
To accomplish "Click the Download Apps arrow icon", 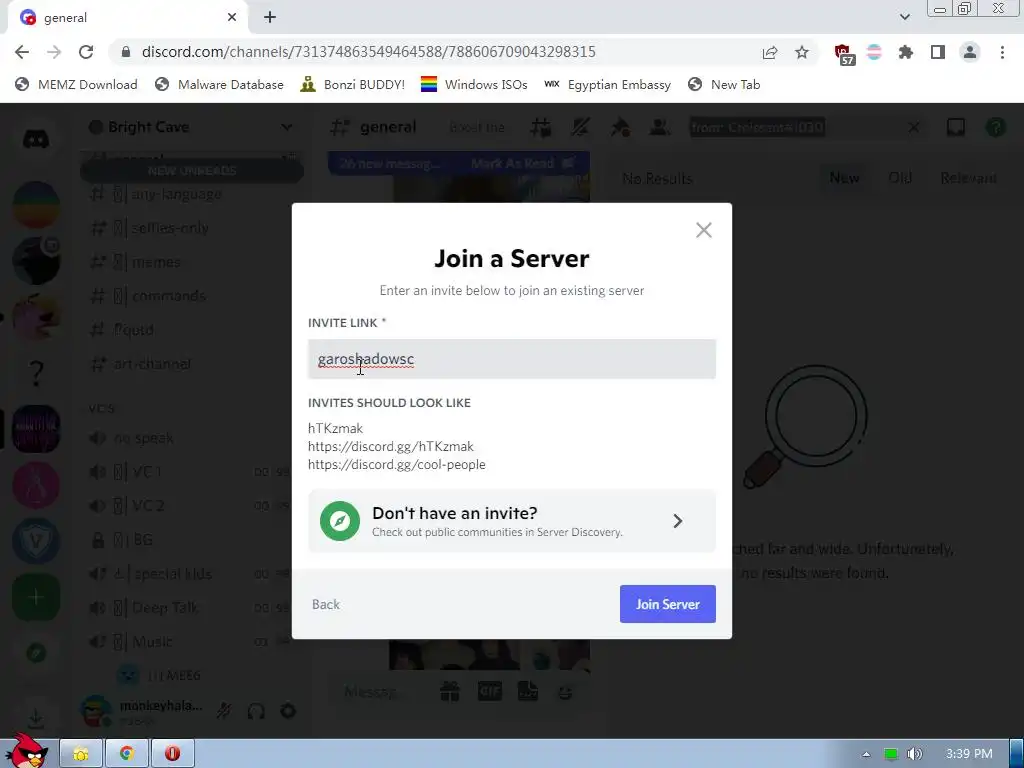I will click(36, 718).
